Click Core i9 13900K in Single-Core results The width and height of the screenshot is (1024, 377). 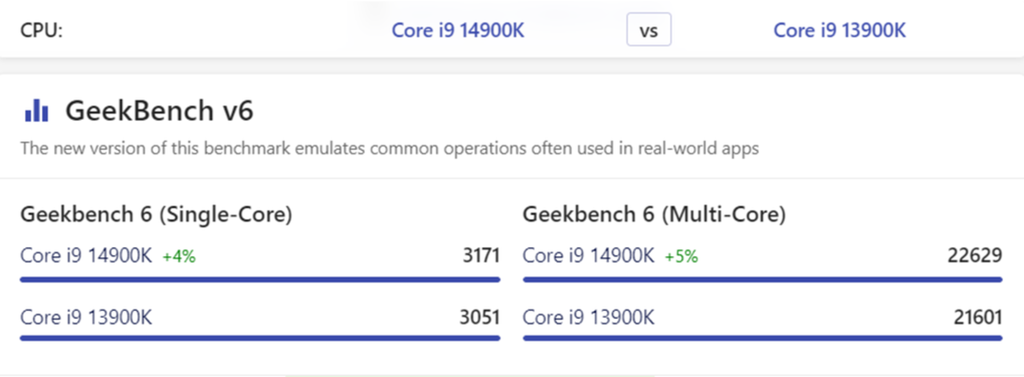[x=86, y=318]
